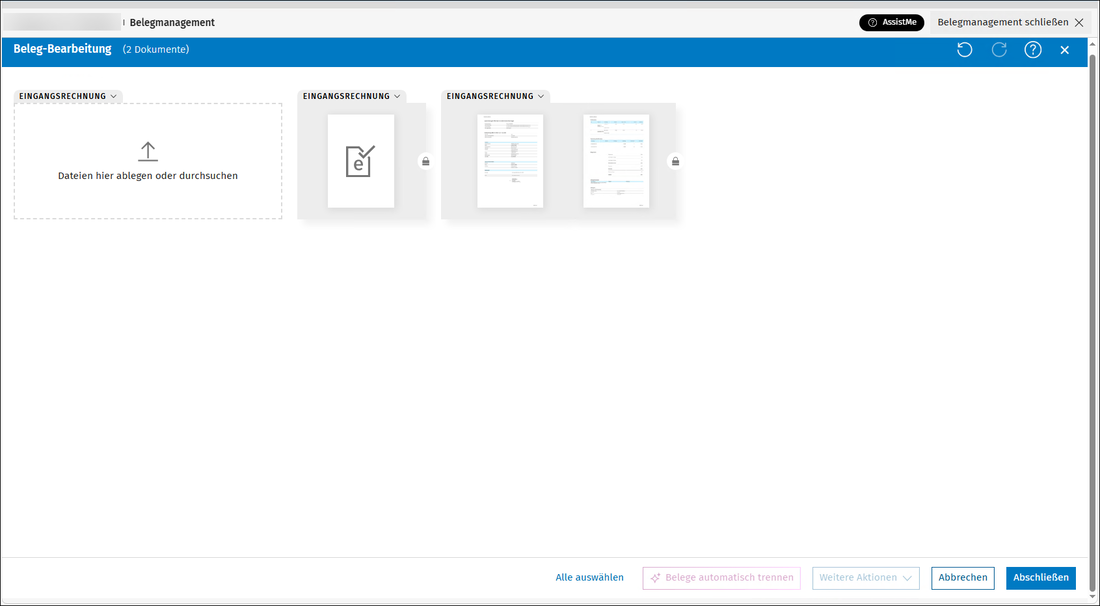This screenshot has width=1100, height=606.
Task: Open help via the question mark icon
Action: coord(1033,50)
